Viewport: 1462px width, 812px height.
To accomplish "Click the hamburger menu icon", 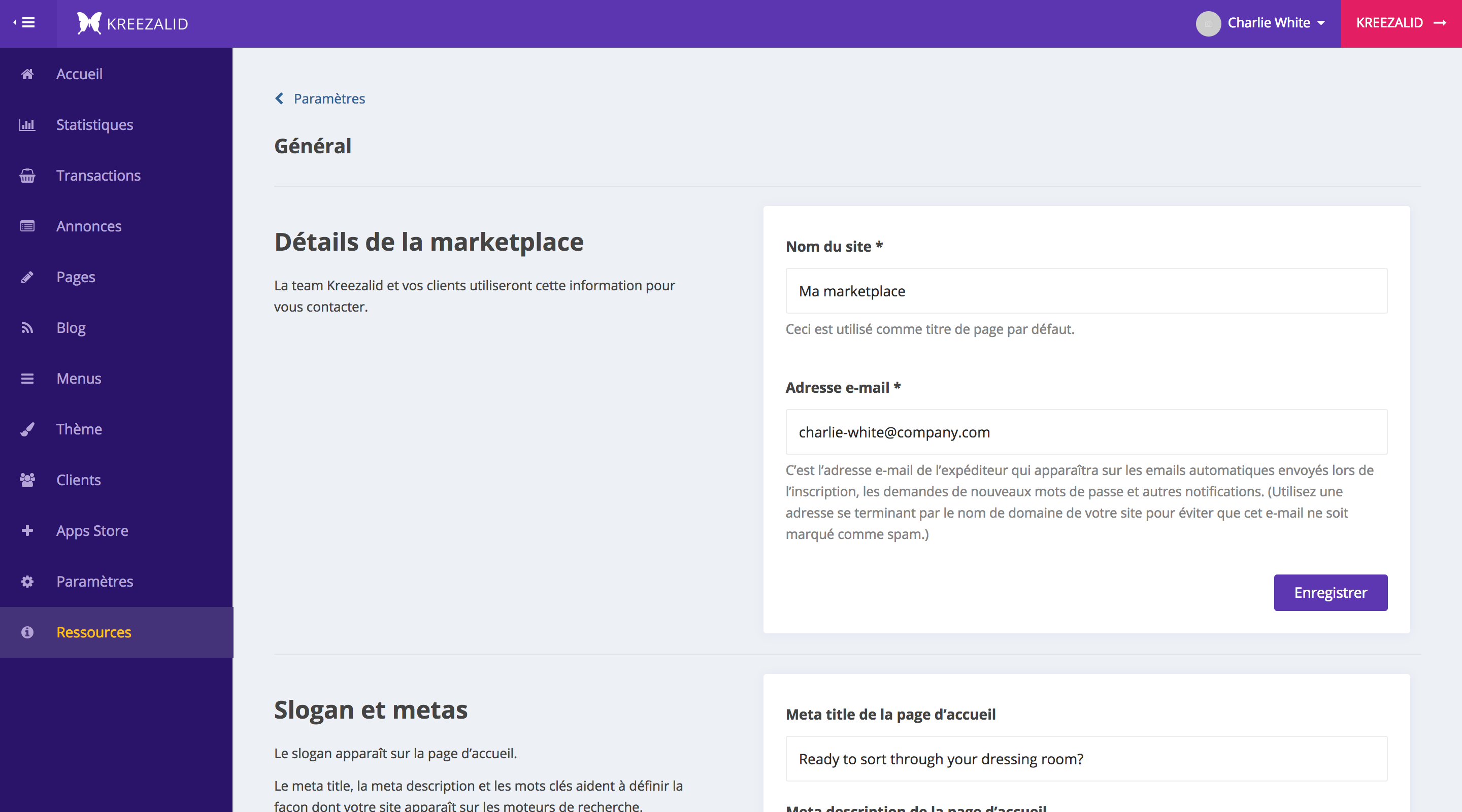I will pyautogui.click(x=28, y=22).
